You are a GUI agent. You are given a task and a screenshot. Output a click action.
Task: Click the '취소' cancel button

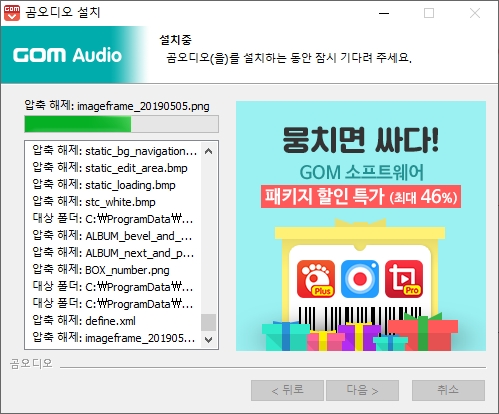(x=448, y=390)
